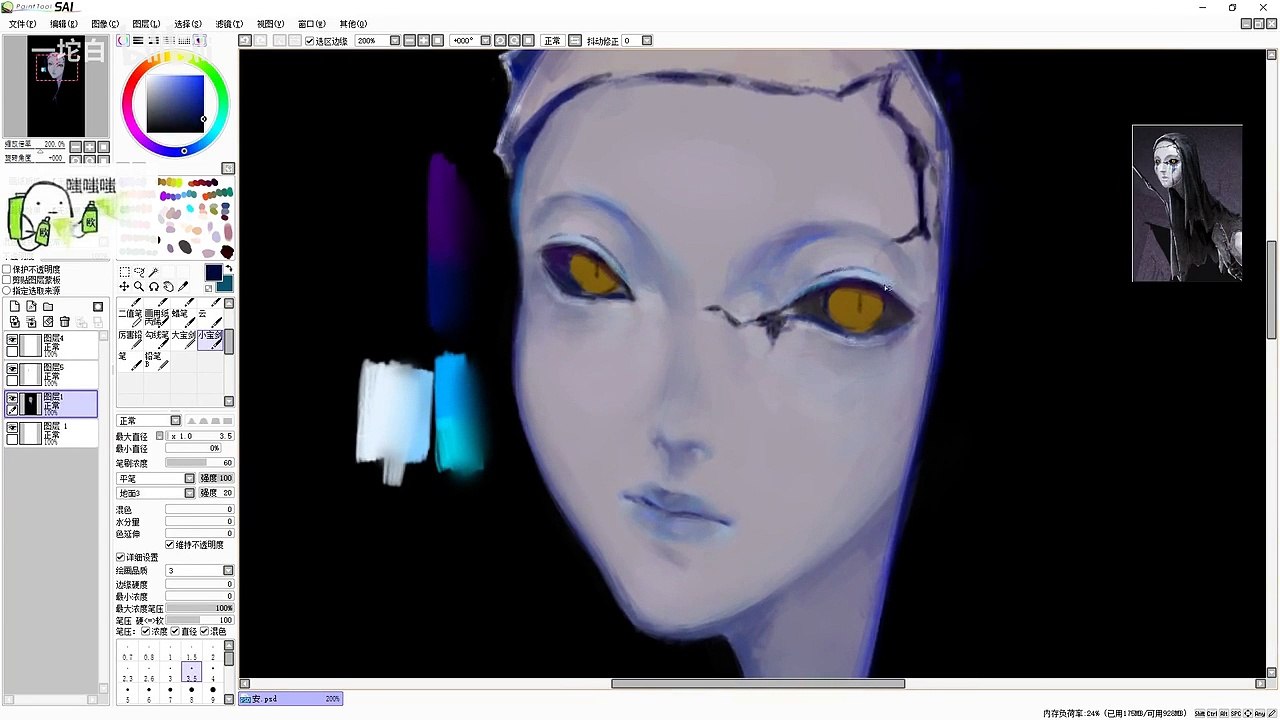This screenshot has width=1280, height=720.
Task: Hide 图层5 layer with eye icon
Action: point(12,369)
